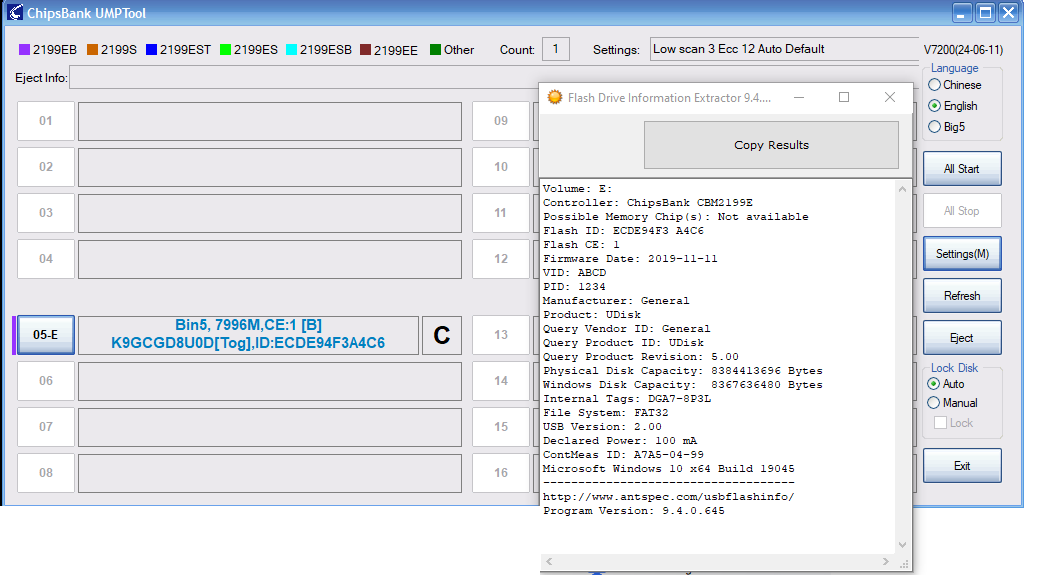The width and height of the screenshot is (1049, 577).
Task: Click port 08 button
Action: (45, 473)
